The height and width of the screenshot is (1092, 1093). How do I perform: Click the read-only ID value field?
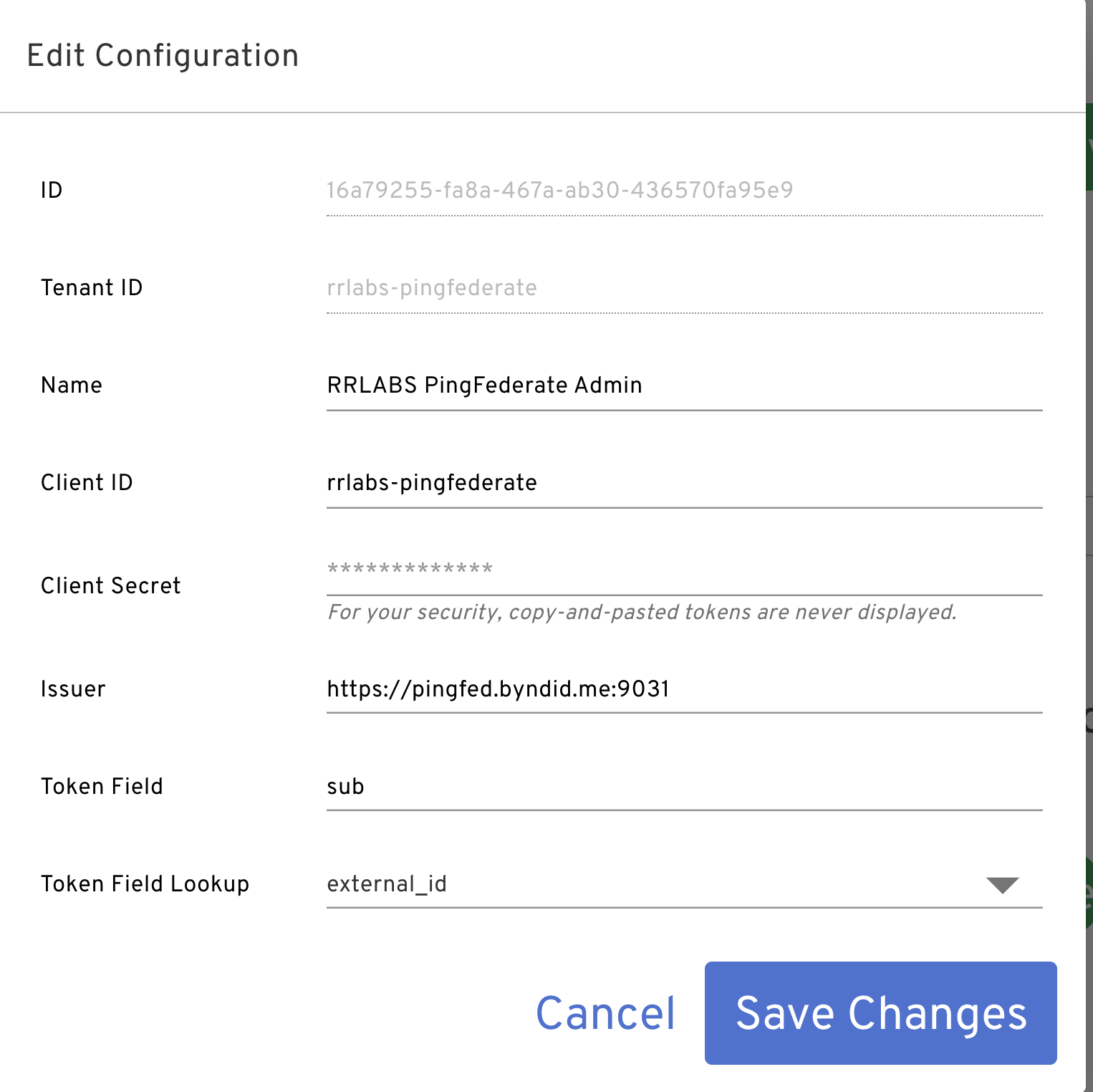coord(683,191)
